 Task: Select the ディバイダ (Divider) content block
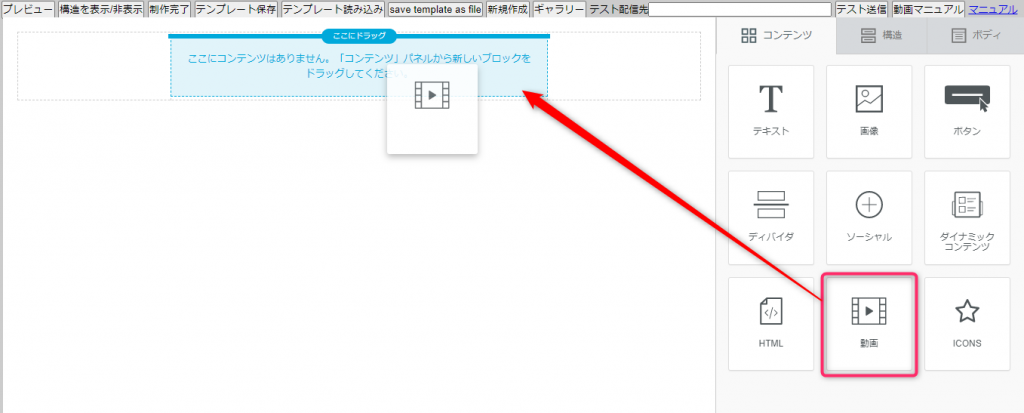tap(771, 218)
